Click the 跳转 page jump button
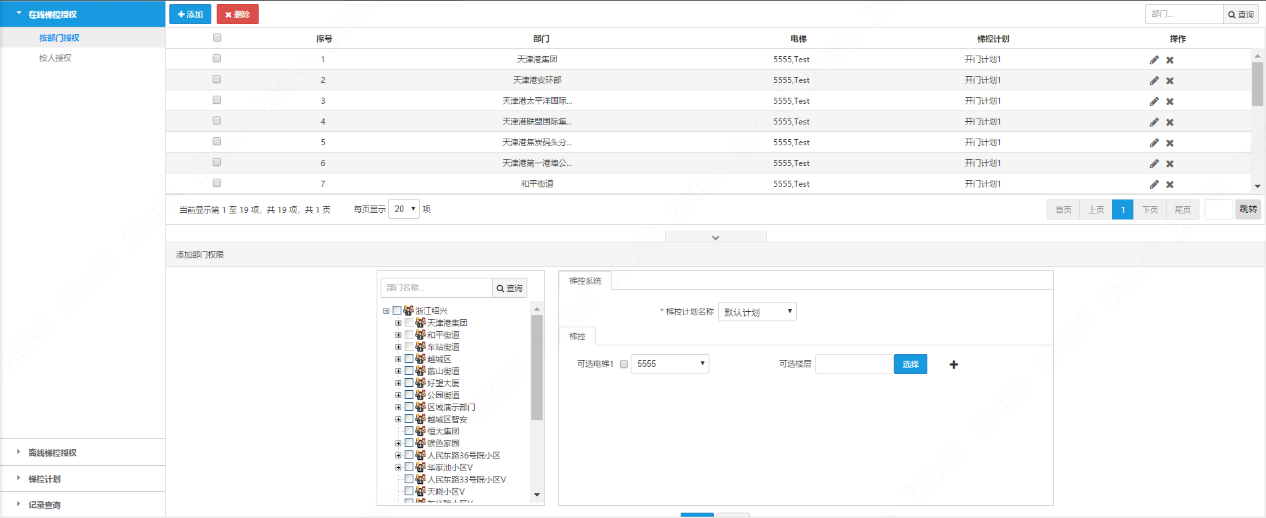1266x518 pixels. click(1247, 209)
